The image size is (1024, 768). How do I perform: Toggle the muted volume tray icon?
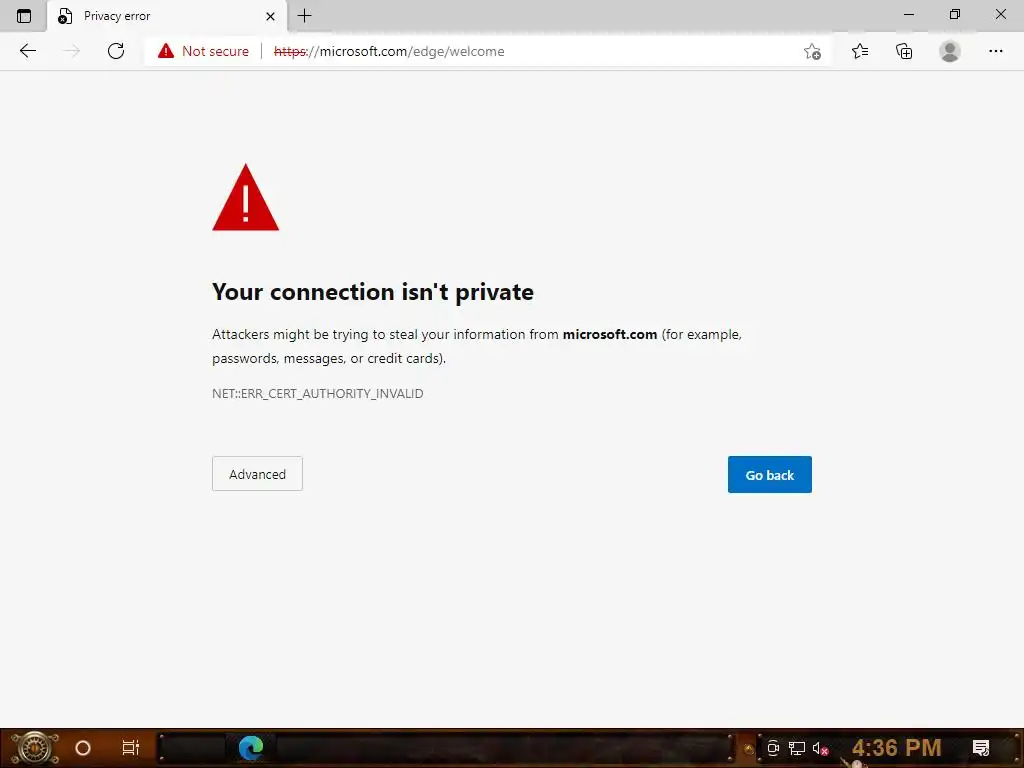click(x=820, y=748)
